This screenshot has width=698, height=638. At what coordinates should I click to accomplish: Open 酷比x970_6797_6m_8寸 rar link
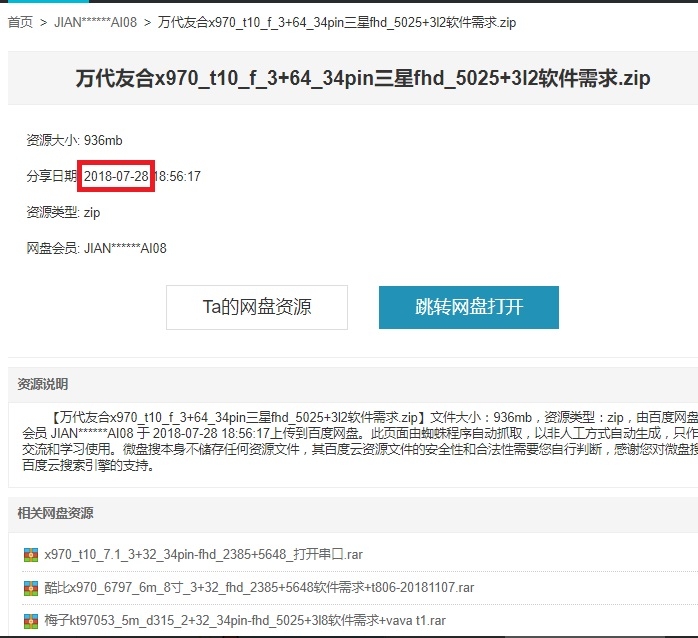click(259, 587)
